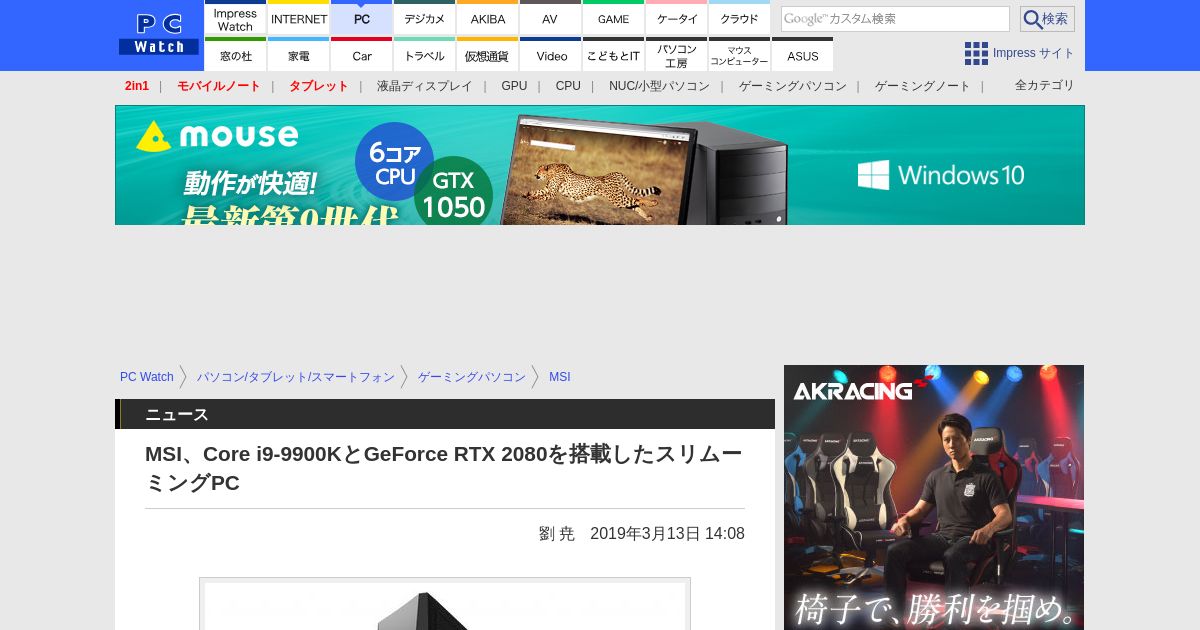Open the AKIBA tab
This screenshot has height=630, width=1200.
tap(488, 17)
